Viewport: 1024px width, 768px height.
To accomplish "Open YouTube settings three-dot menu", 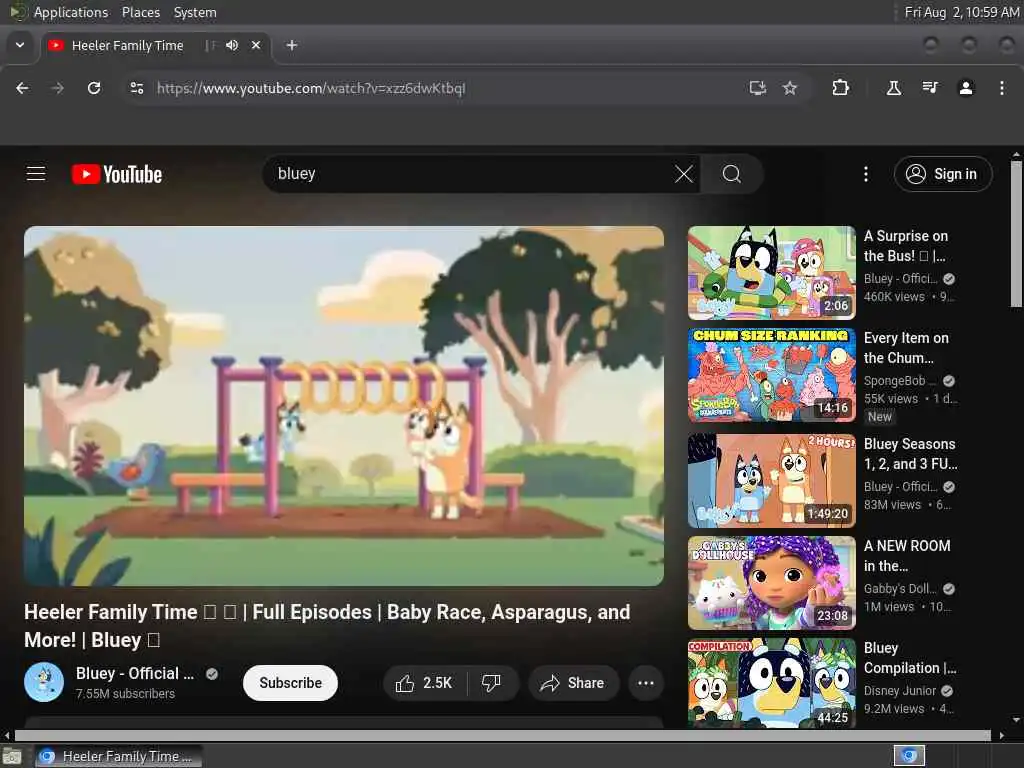I will click(x=866, y=174).
